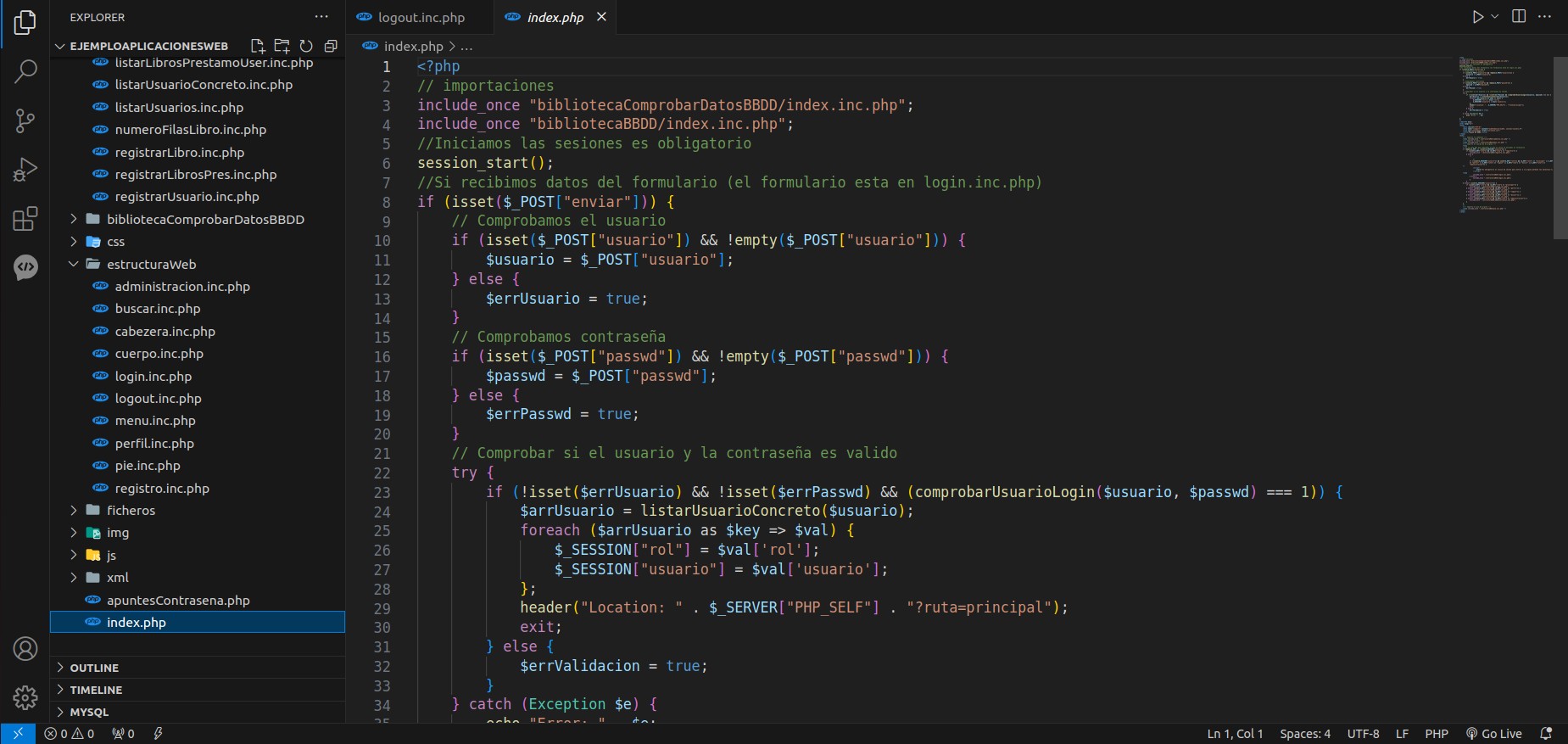The height and width of the screenshot is (744, 1568).
Task: Start Go Live server
Action: pos(1493,734)
